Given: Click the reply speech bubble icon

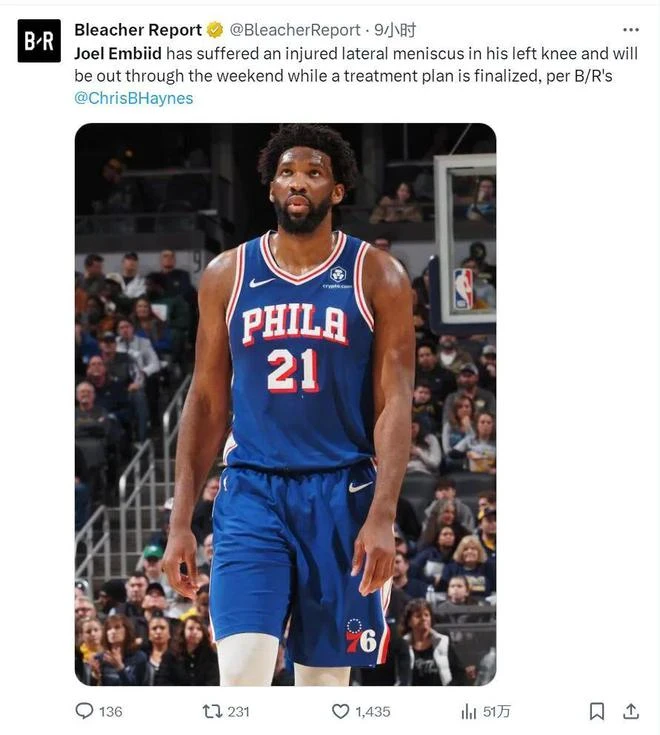Looking at the screenshot, I should [x=84, y=711].
